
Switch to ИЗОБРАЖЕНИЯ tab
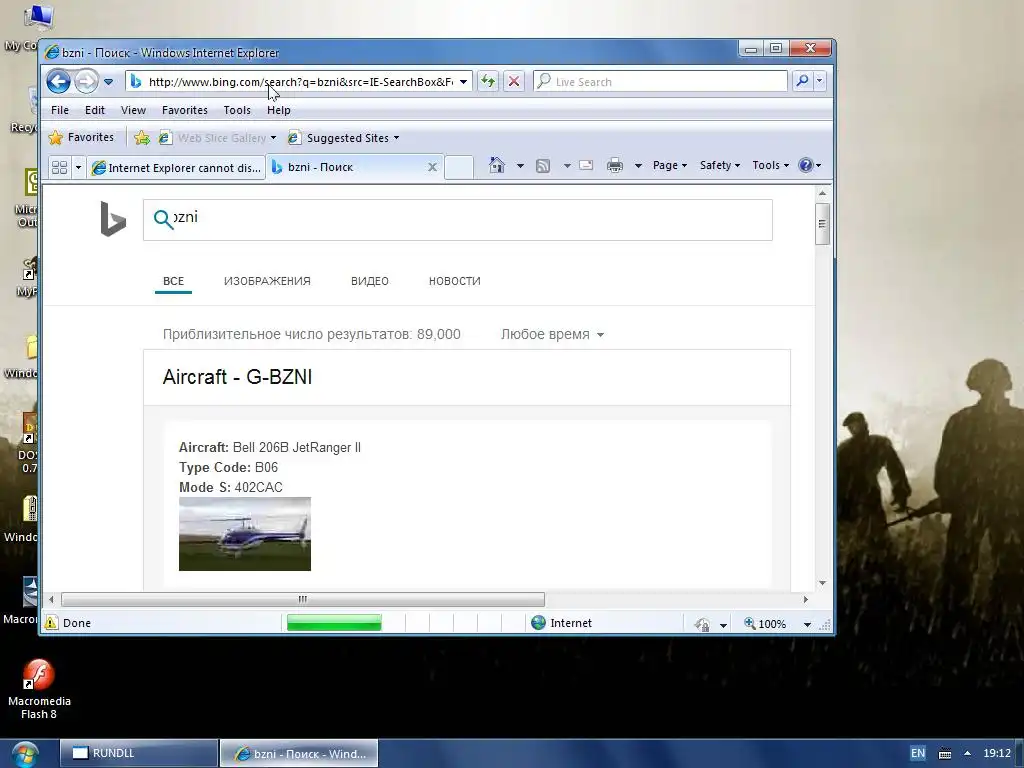[x=267, y=281]
